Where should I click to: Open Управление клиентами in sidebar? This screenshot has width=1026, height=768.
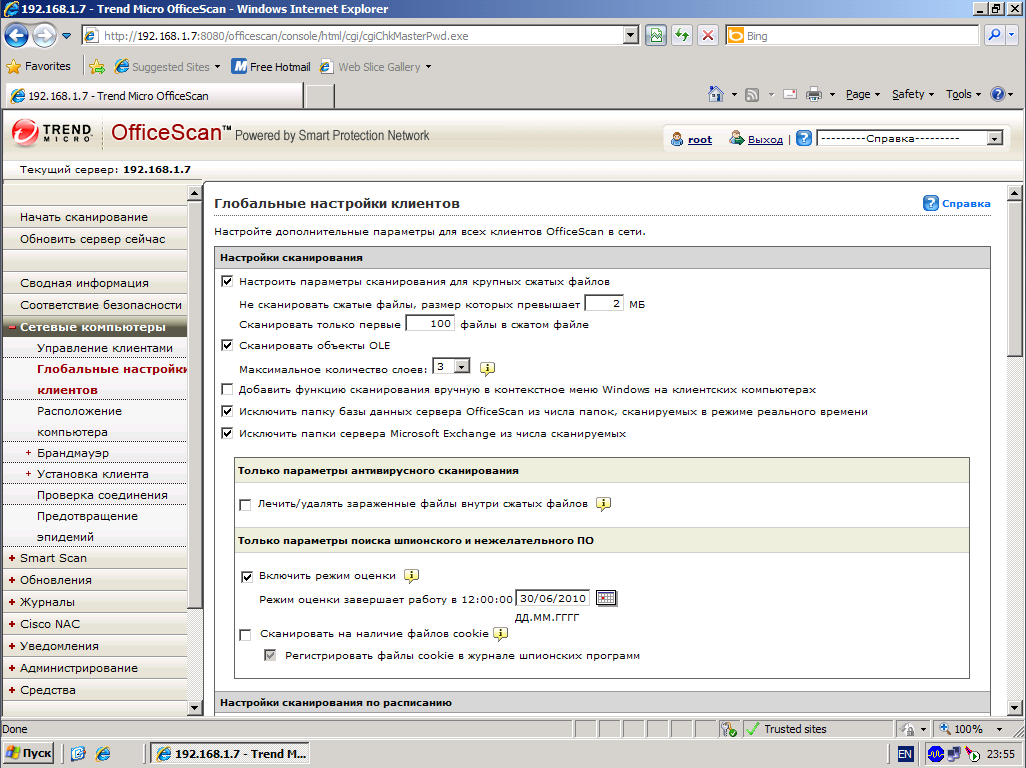105,348
